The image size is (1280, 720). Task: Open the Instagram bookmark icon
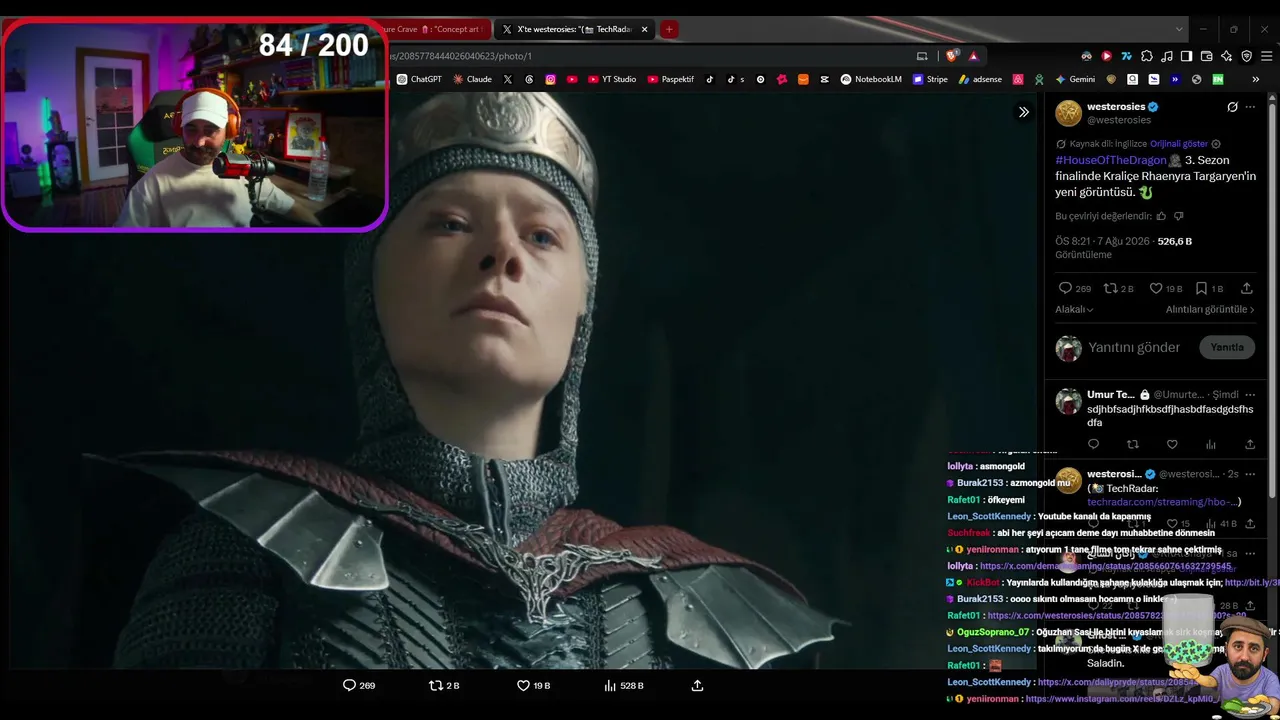click(550, 79)
